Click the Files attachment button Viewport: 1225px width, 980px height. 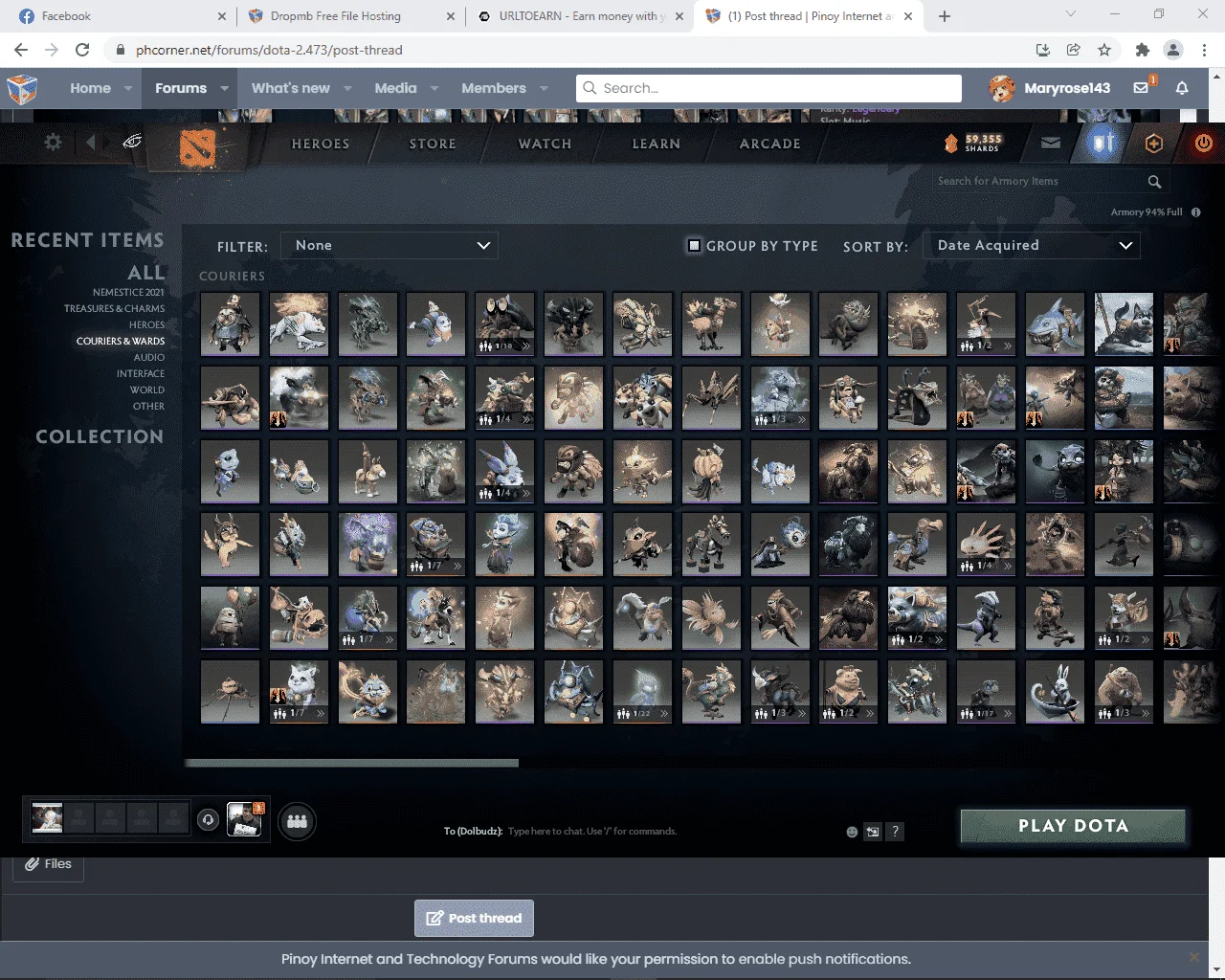tap(49, 864)
